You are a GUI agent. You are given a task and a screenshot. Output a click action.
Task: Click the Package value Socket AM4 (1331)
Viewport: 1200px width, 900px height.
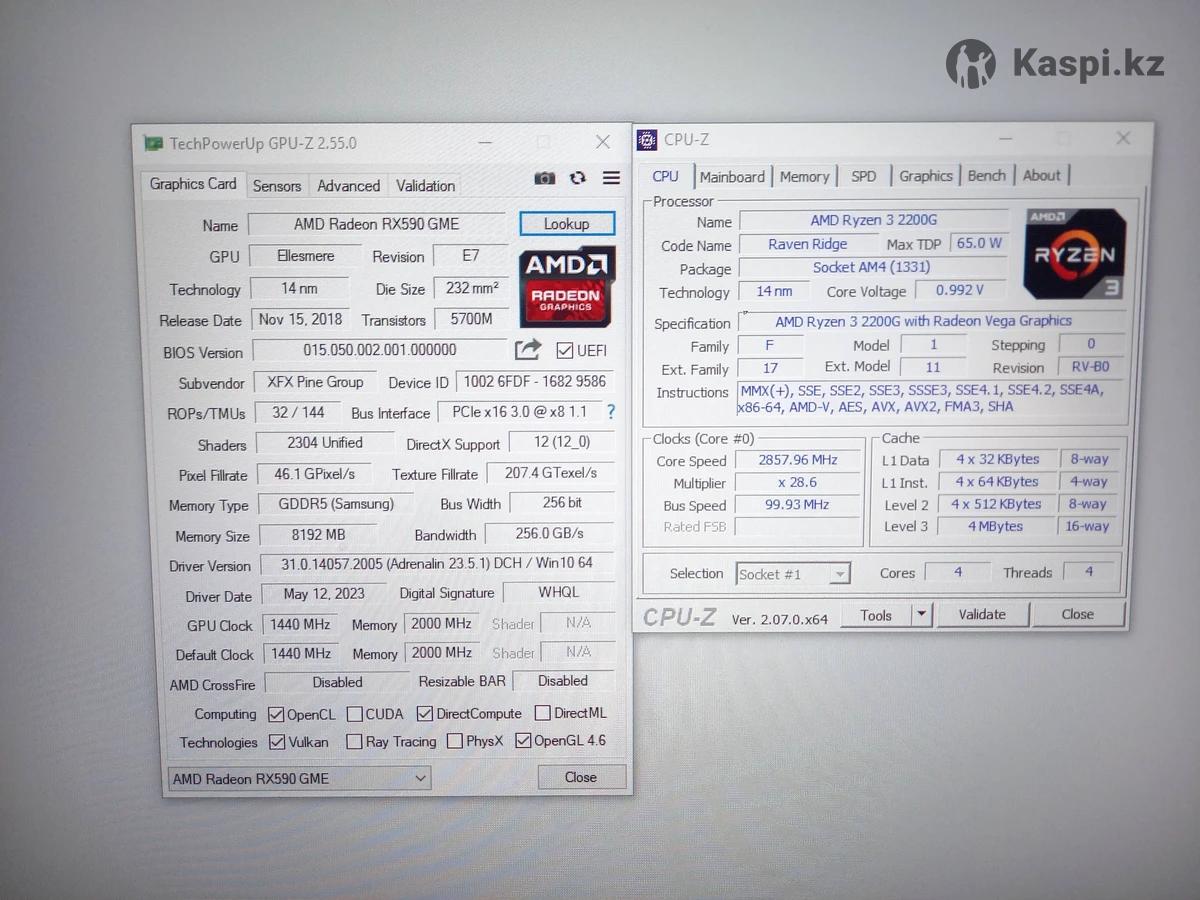click(872, 267)
